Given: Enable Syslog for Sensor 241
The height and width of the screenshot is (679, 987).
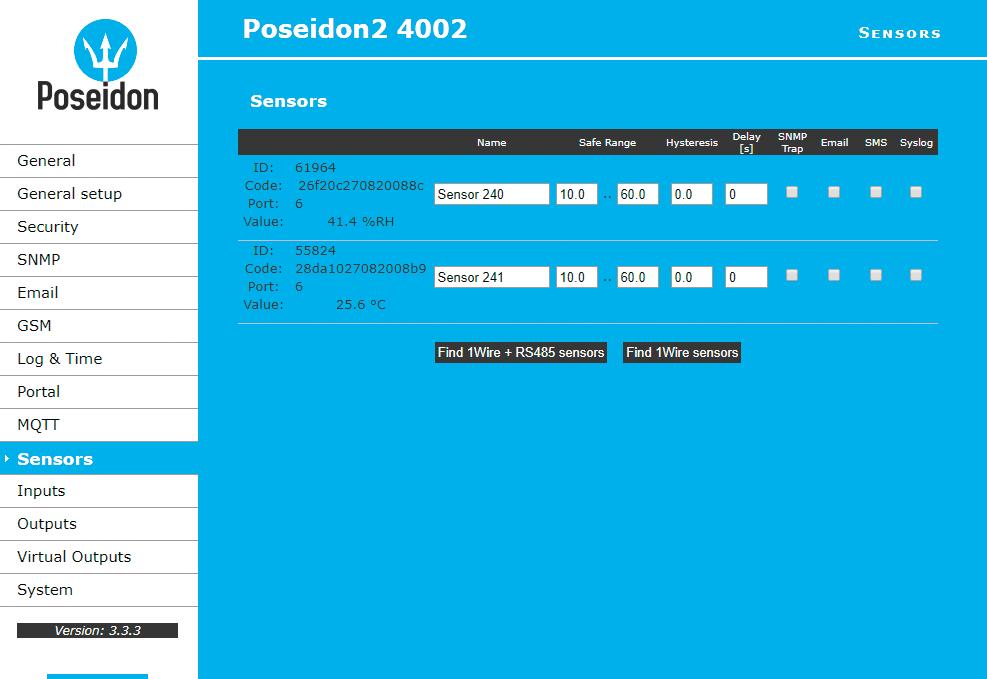Looking at the screenshot, I should [x=916, y=275].
